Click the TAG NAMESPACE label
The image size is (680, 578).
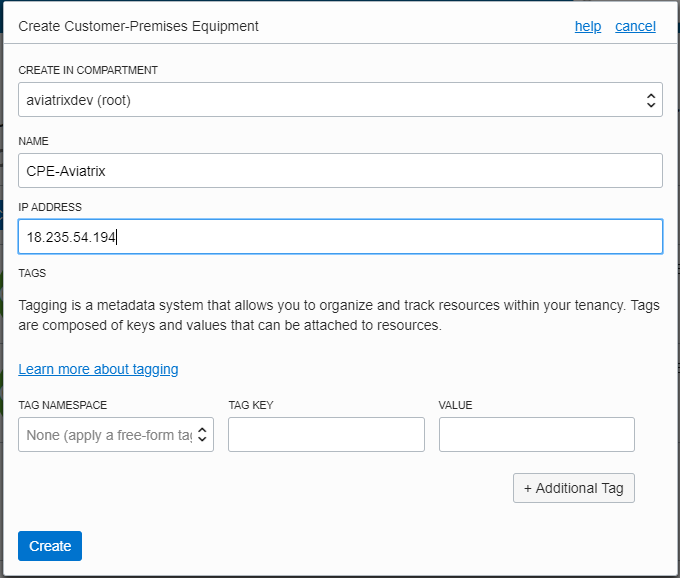tap(62, 405)
